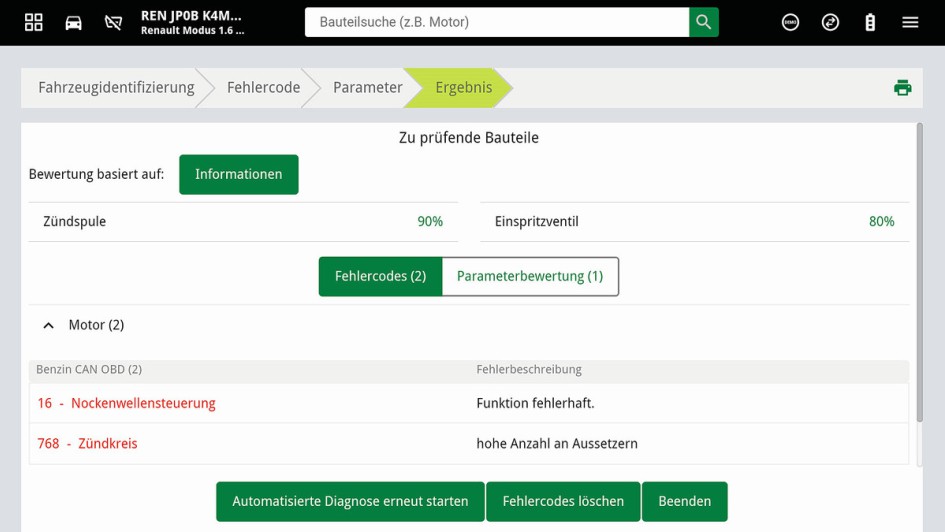The height and width of the screenshot is (532, 945).
Task: Click the 90% rating value
Action: click(x=430, y=222)
